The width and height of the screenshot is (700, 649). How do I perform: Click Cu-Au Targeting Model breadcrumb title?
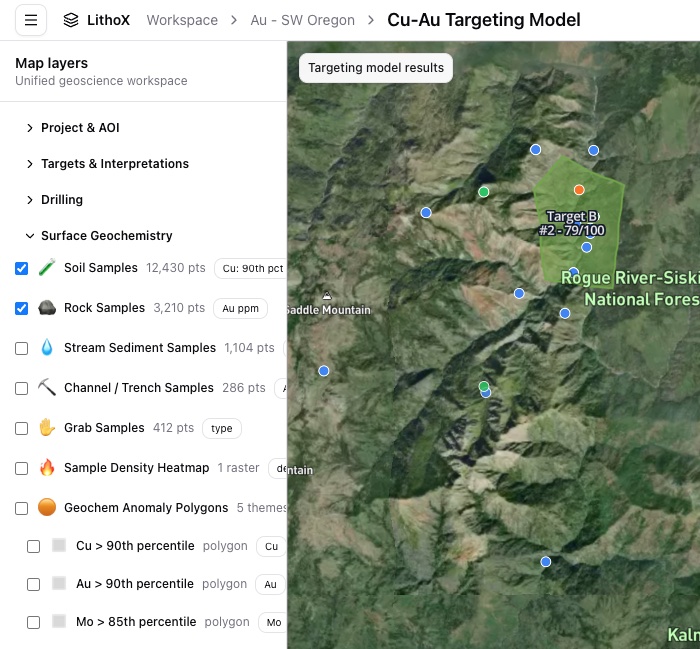[484, 20]
